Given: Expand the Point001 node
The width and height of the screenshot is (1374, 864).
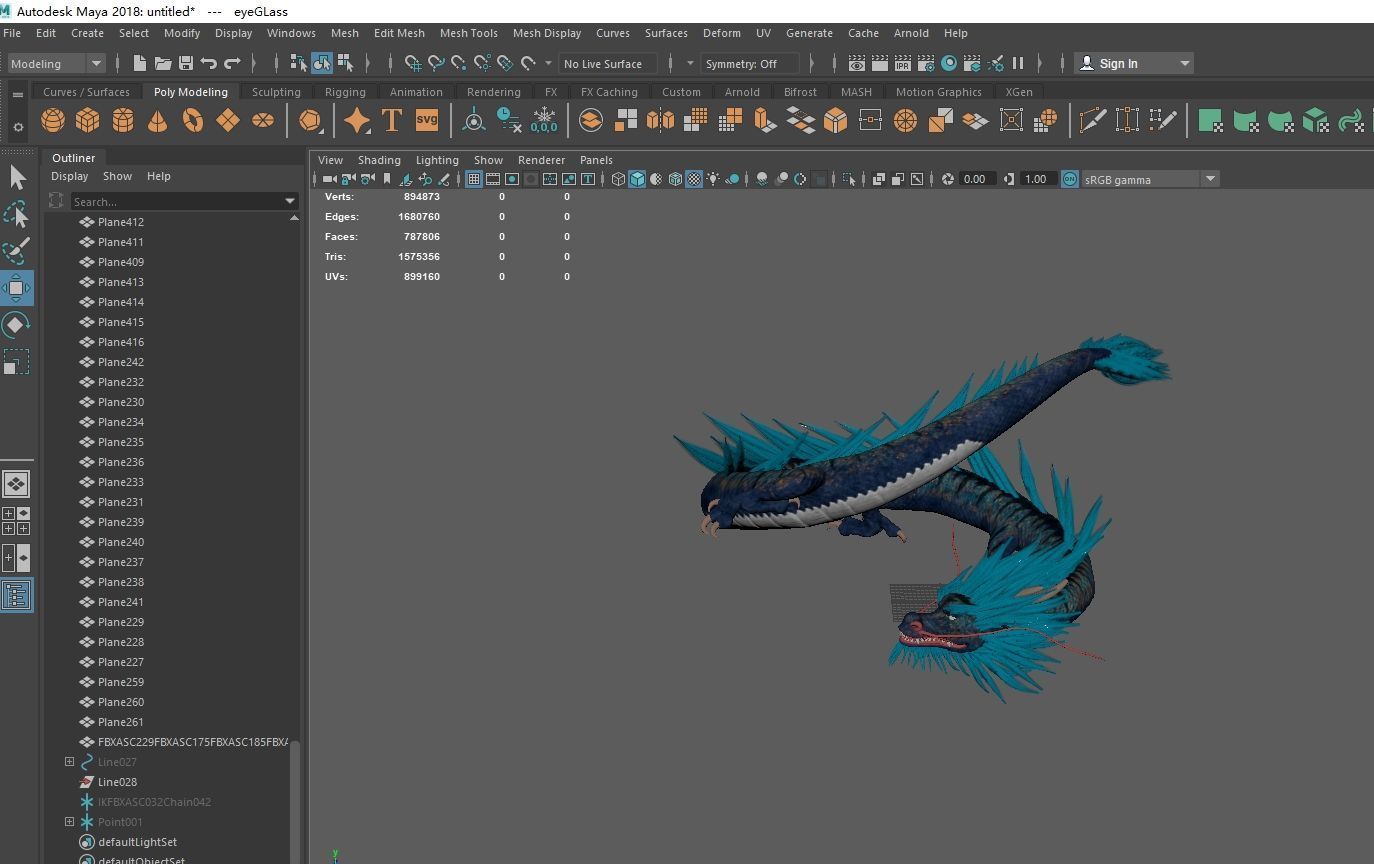Looking at the screenshot, I should tap(69, 821).
